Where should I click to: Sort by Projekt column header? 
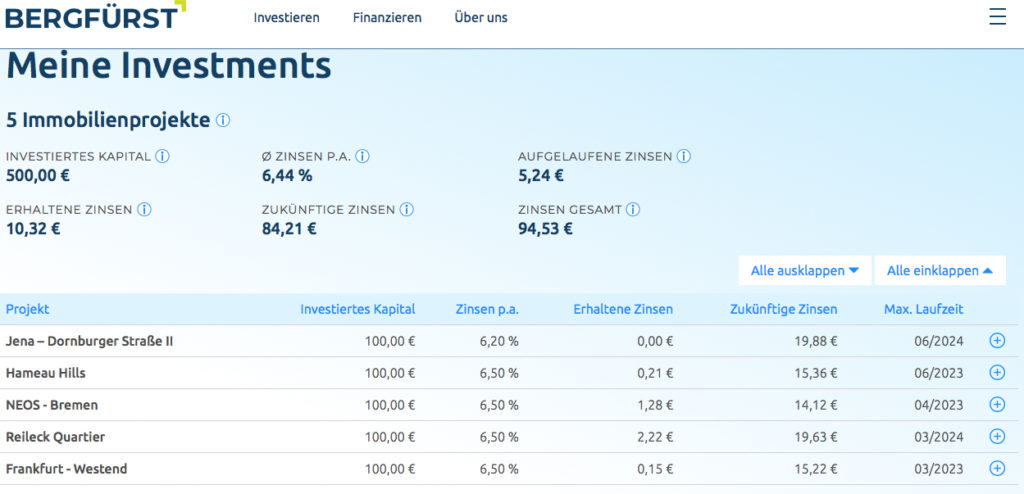tap(27, 310)
